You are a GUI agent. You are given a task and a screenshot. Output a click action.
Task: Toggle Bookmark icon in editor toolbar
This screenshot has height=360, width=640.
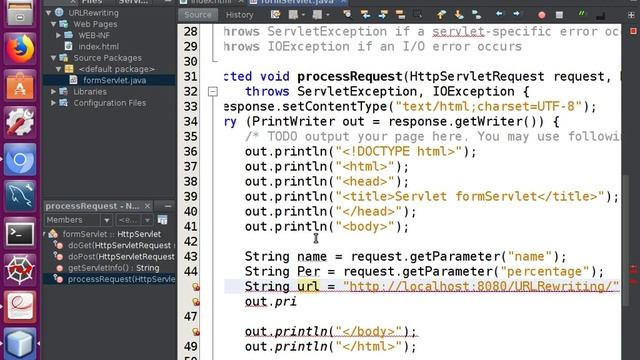coord(476,15)
